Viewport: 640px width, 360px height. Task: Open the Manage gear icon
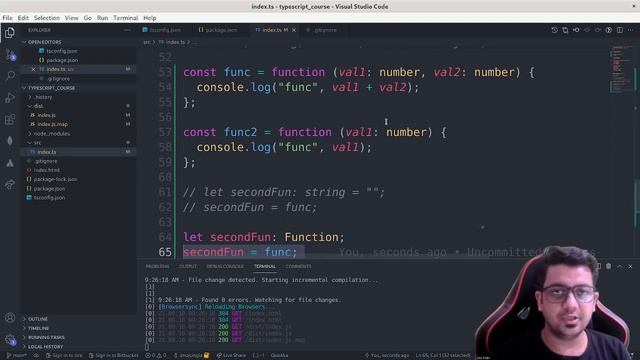[10, 340]
